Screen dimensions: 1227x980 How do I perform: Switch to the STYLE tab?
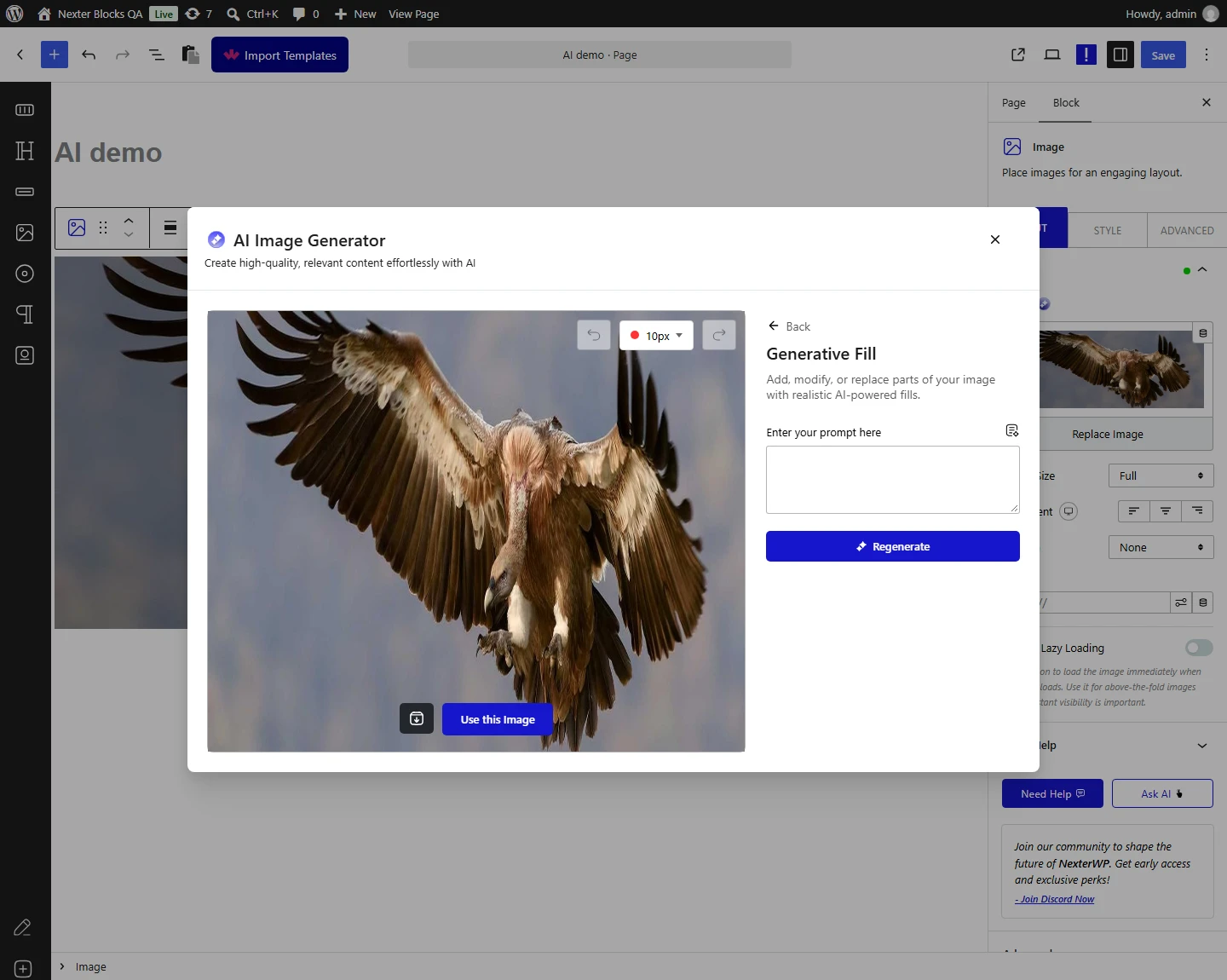pos(1108,230)
